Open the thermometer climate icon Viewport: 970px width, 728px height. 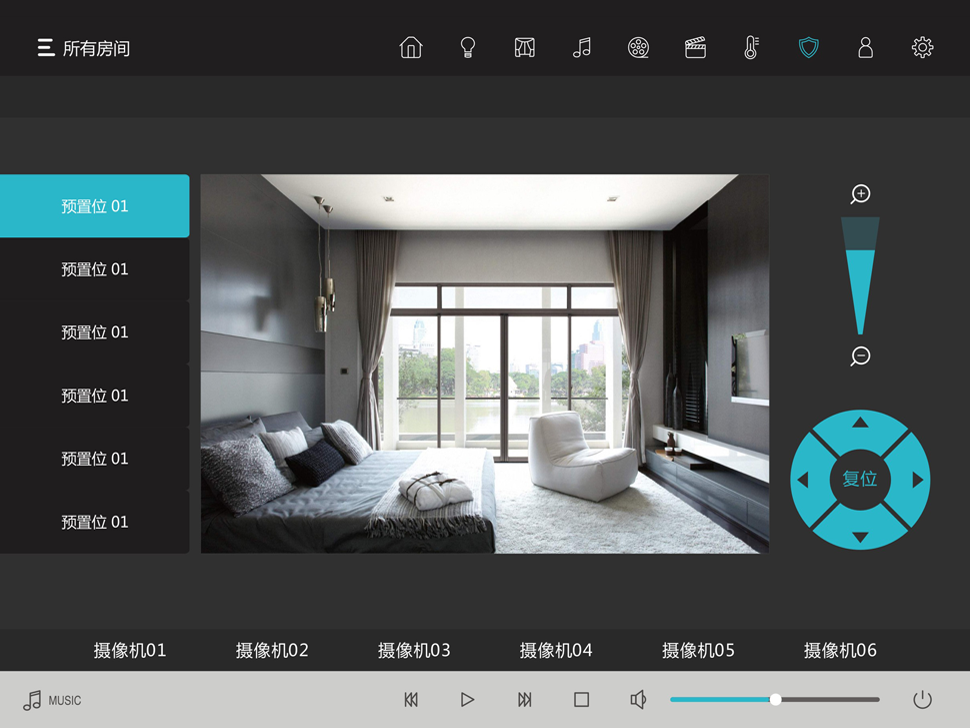751,48
